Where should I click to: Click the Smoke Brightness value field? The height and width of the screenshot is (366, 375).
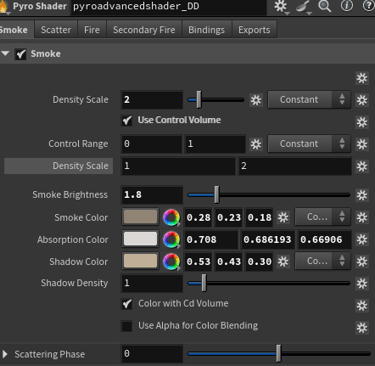click(x=152, y=195)
